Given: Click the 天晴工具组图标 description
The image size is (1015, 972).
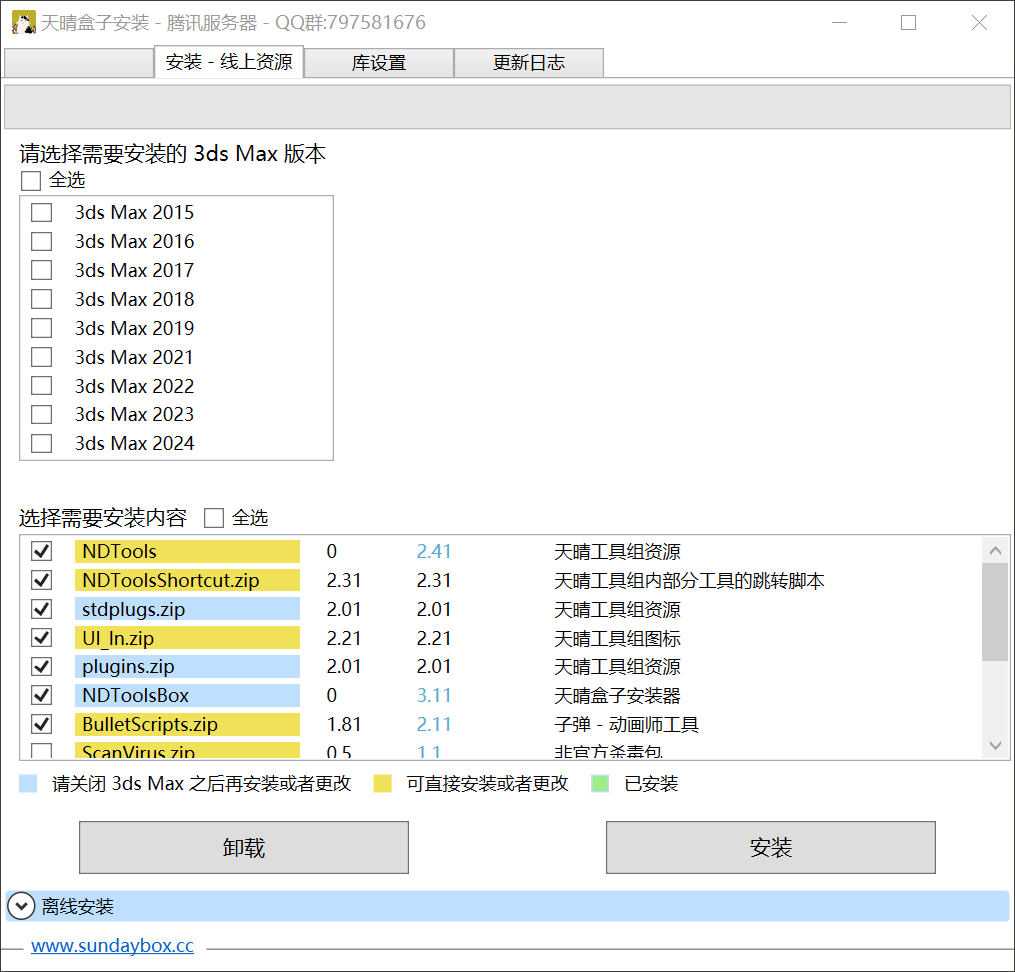Looking at the screenshot, I should [618, 639].
